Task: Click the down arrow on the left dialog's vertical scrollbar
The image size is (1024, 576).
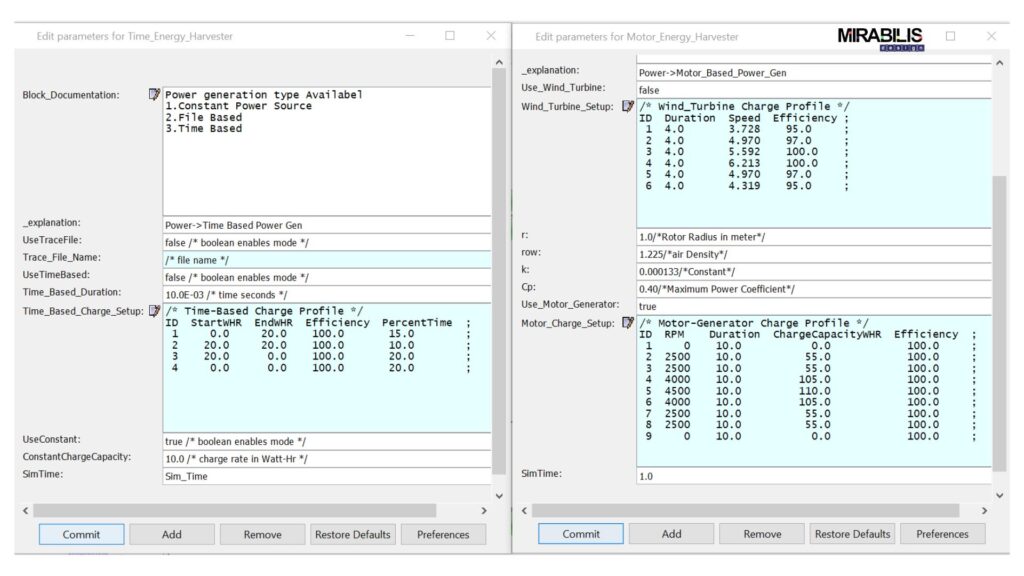Action: pyautogui.click(x=500, y=496)
